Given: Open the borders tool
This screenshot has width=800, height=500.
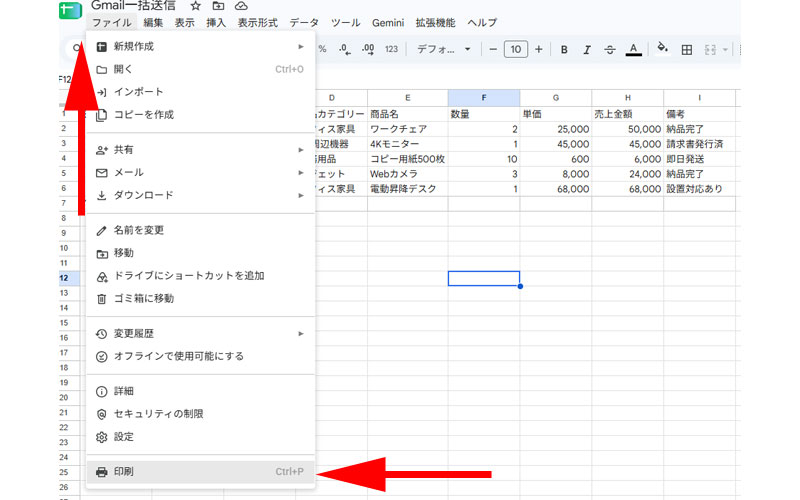Looking at the screenshot, I should (x=687, y=49).
